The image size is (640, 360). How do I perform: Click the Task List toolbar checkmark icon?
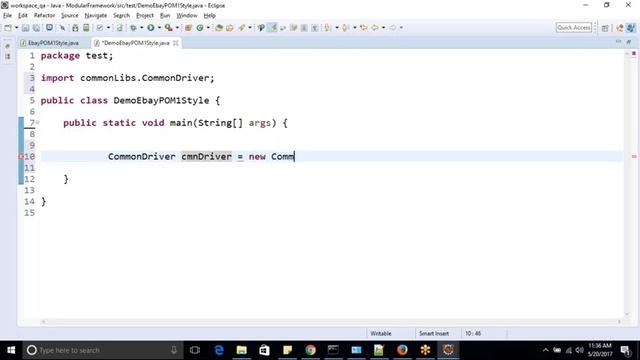[100, 28]
